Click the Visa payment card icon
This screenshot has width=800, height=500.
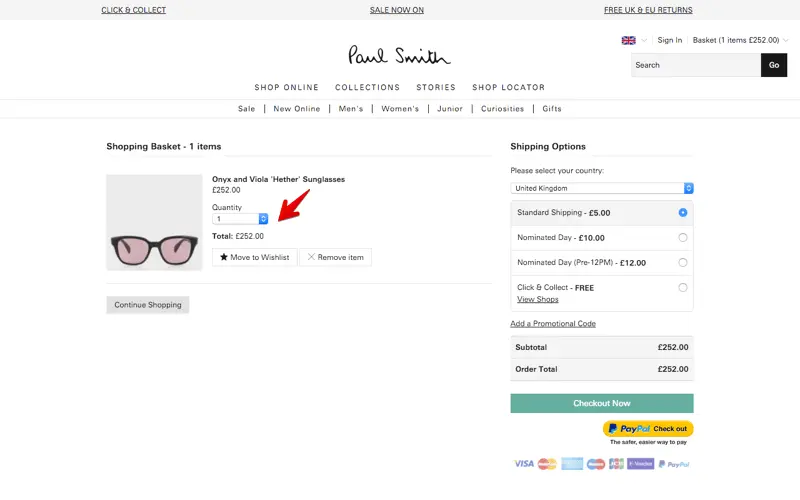(x=523, y=464)
